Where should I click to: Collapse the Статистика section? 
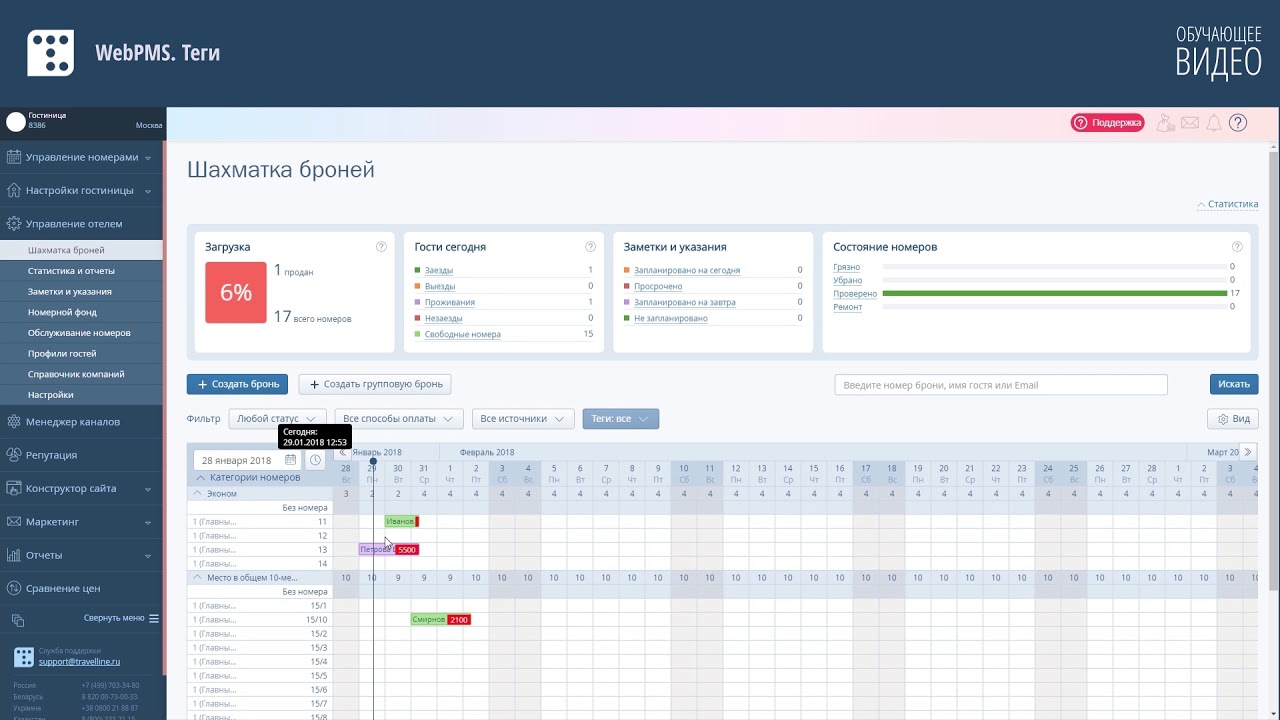click(x=1227, y=204)
